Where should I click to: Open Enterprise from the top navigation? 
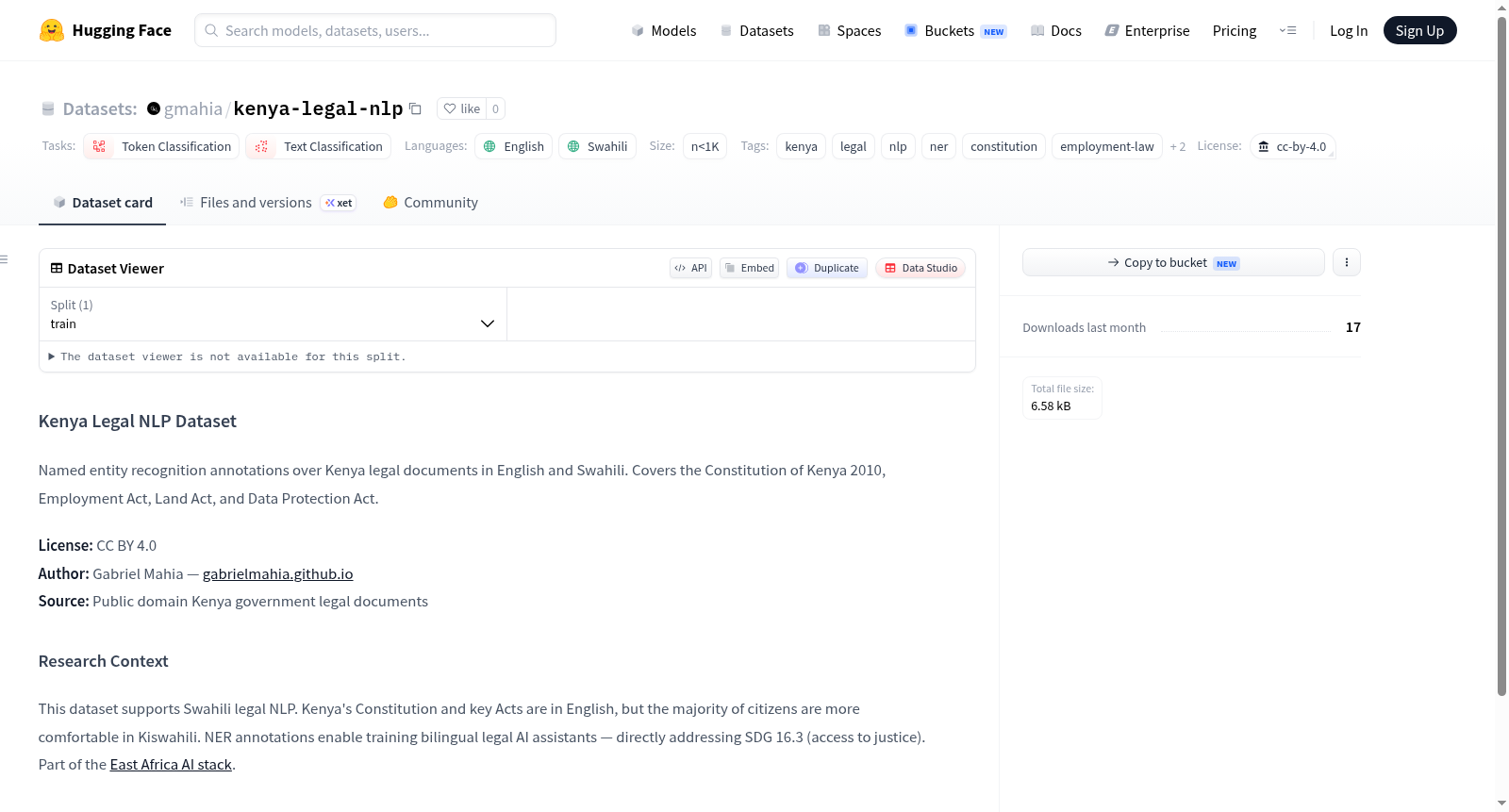(x=1147, y=31)
